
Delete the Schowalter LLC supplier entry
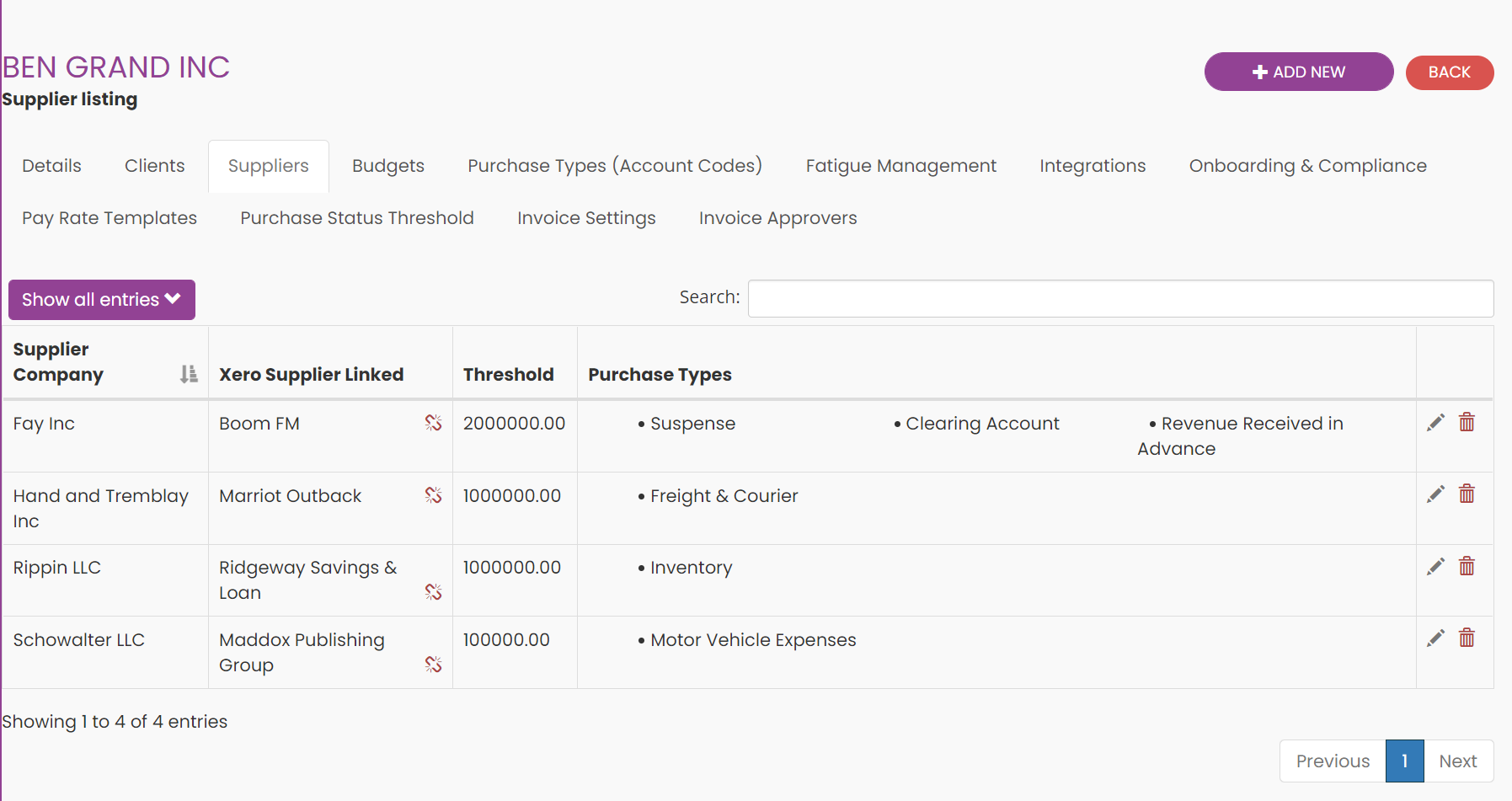pyautogui.click(x=1467, y=638)
